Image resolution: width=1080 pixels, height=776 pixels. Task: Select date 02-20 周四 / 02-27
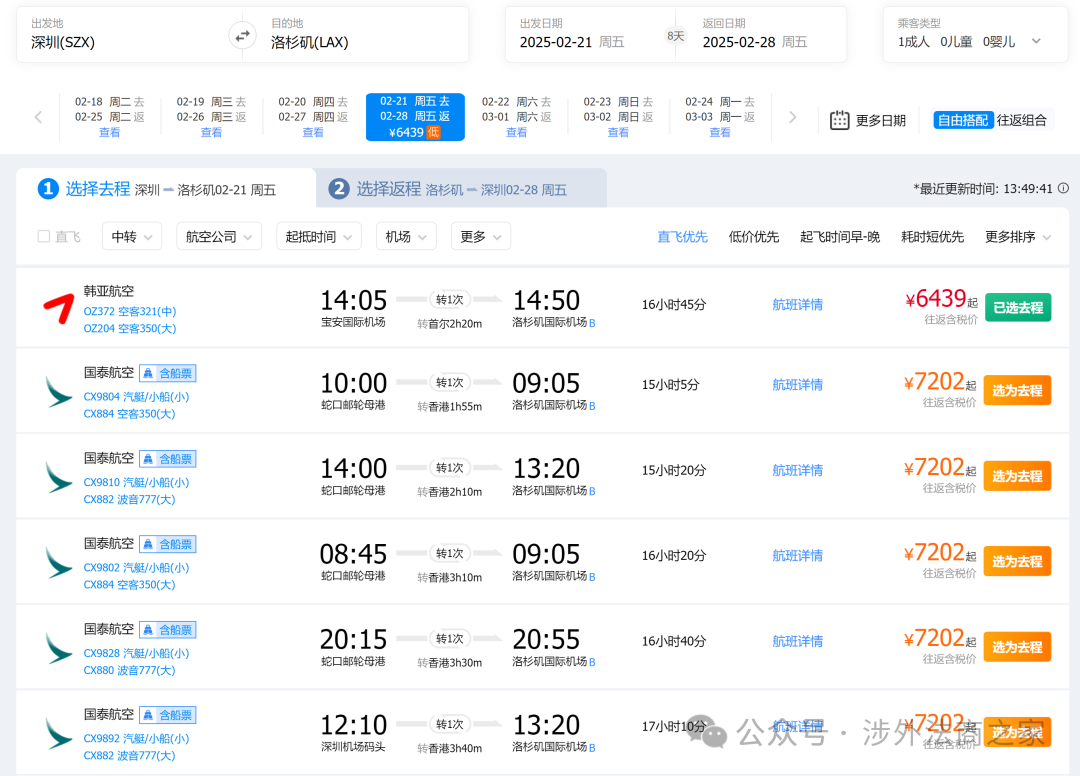pos(313,117)
